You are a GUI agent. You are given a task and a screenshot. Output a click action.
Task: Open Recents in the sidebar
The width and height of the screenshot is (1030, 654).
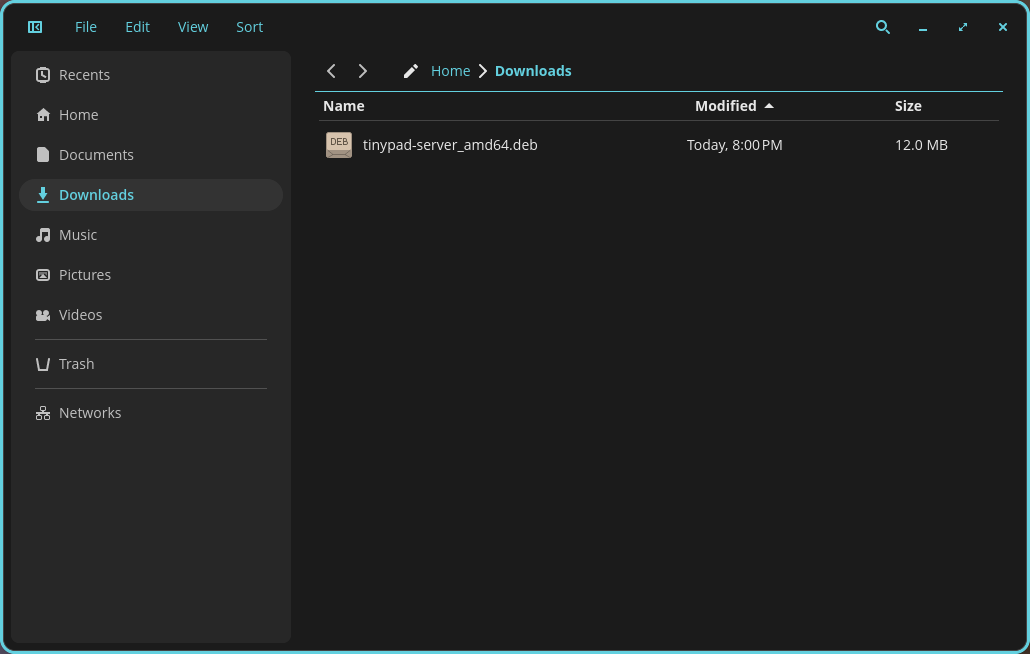pos(151,75)
